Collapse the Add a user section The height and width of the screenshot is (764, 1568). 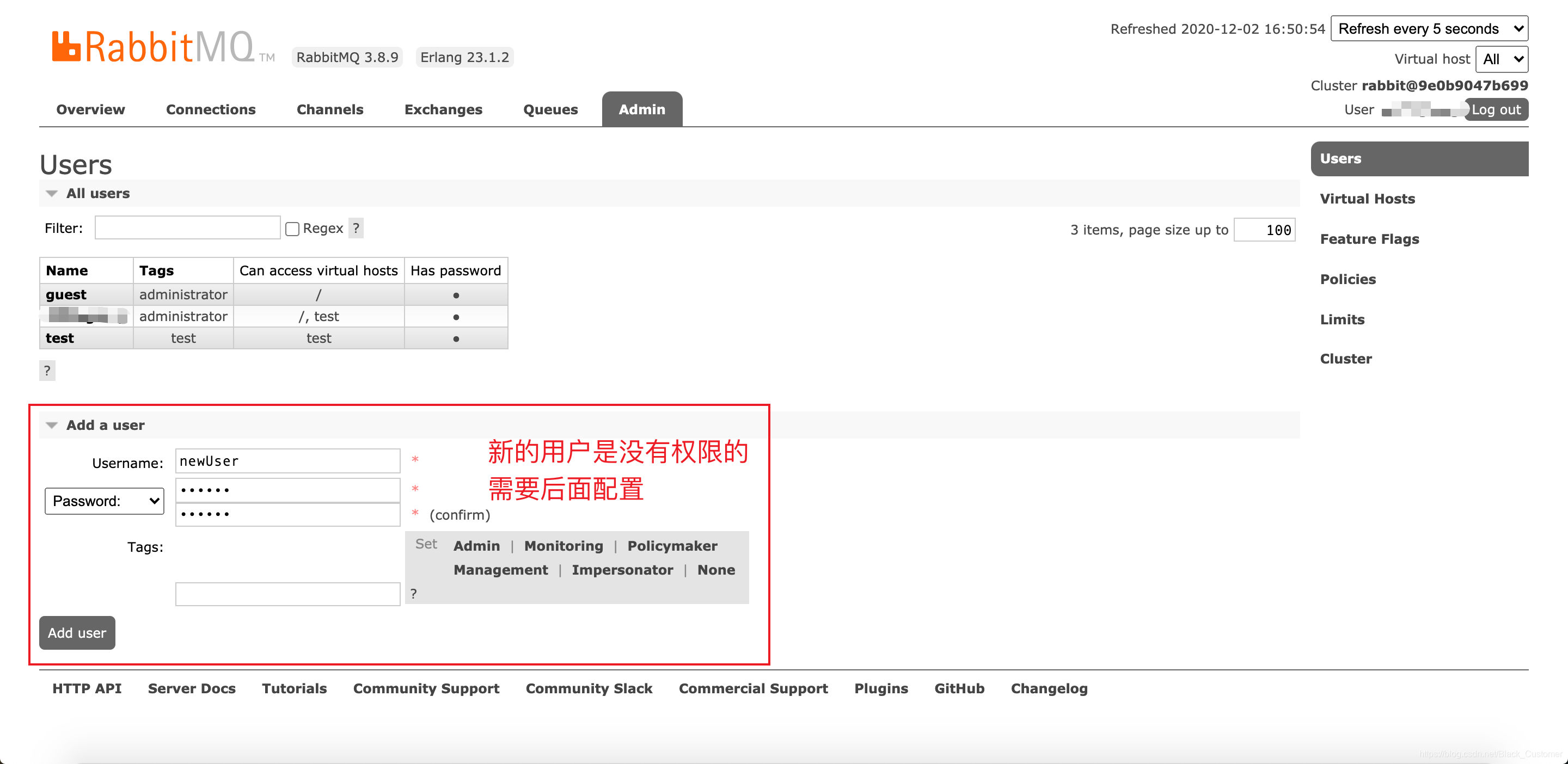[52, 425]
